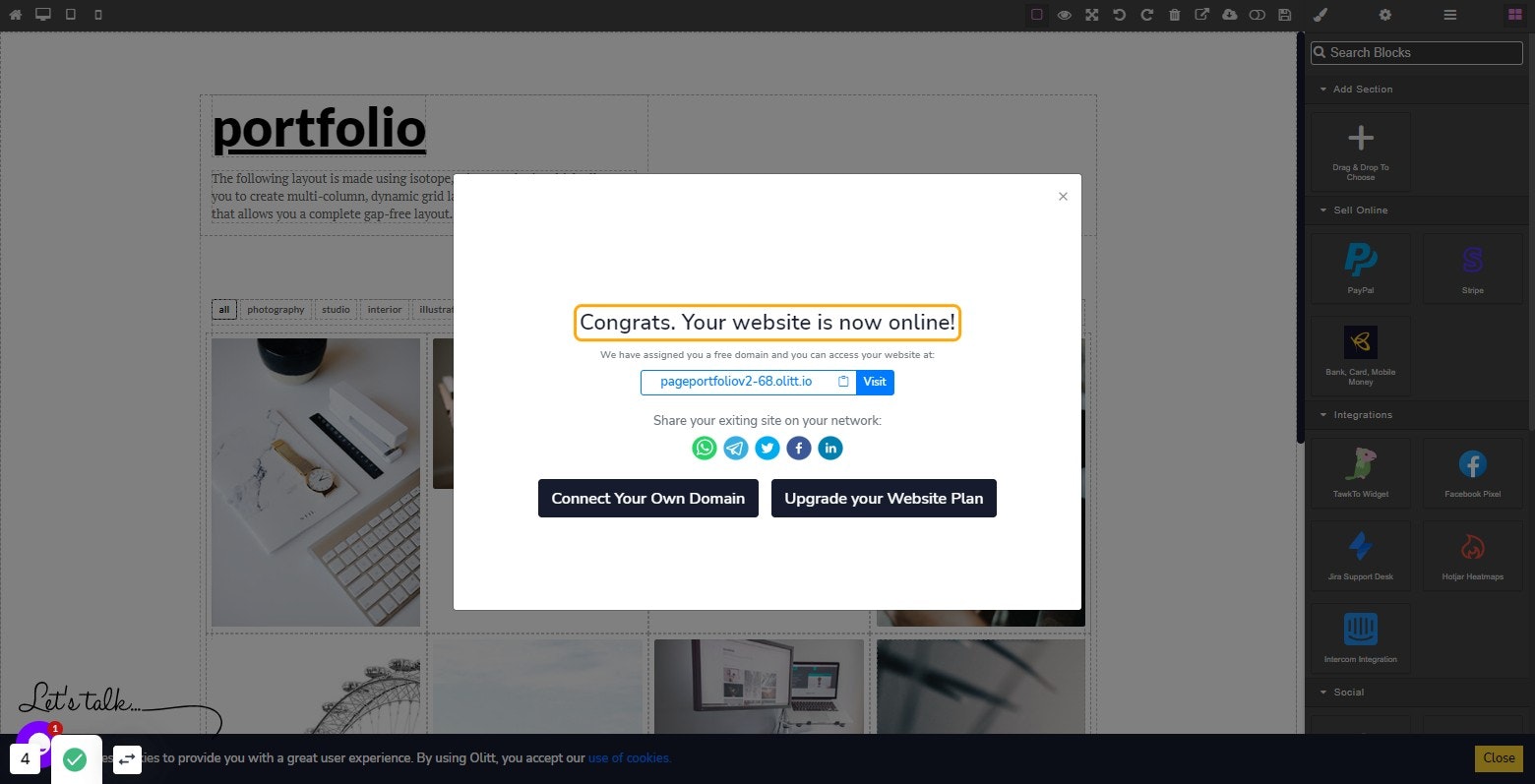This screenshot has width=1535, height=784.
Task: Open style manager paintbrush icon
Action: pos(1320,15)
